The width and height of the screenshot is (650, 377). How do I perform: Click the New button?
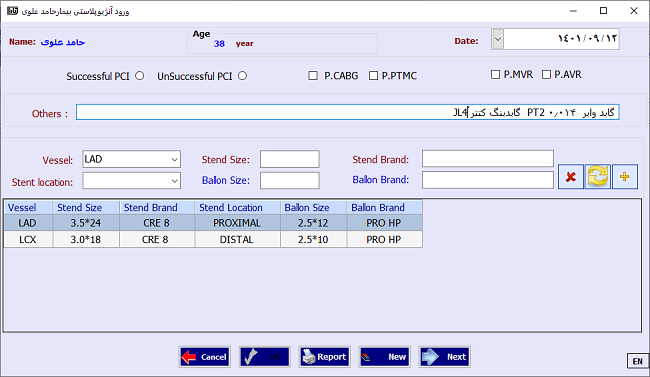coord(385,357)
